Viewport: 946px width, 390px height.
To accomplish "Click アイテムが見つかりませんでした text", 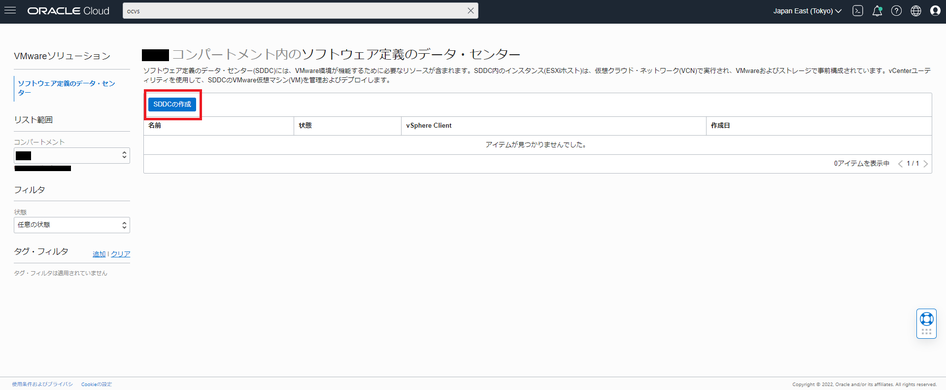I will pos(536,145).
